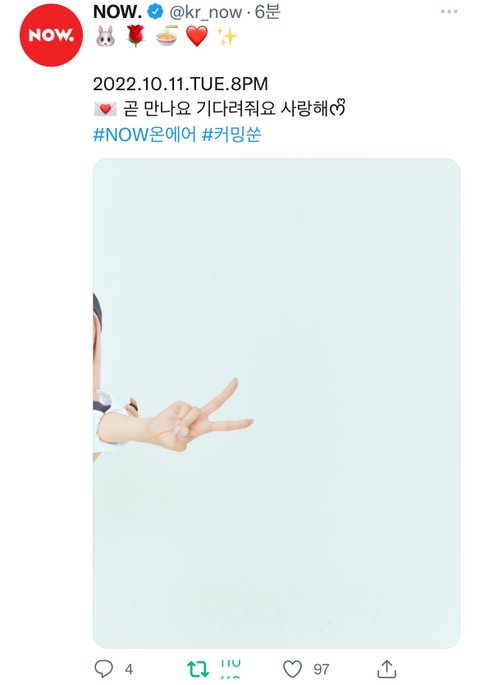Open the attached peace-sign hand photo

pyautogui.click(x=276, y=403)
